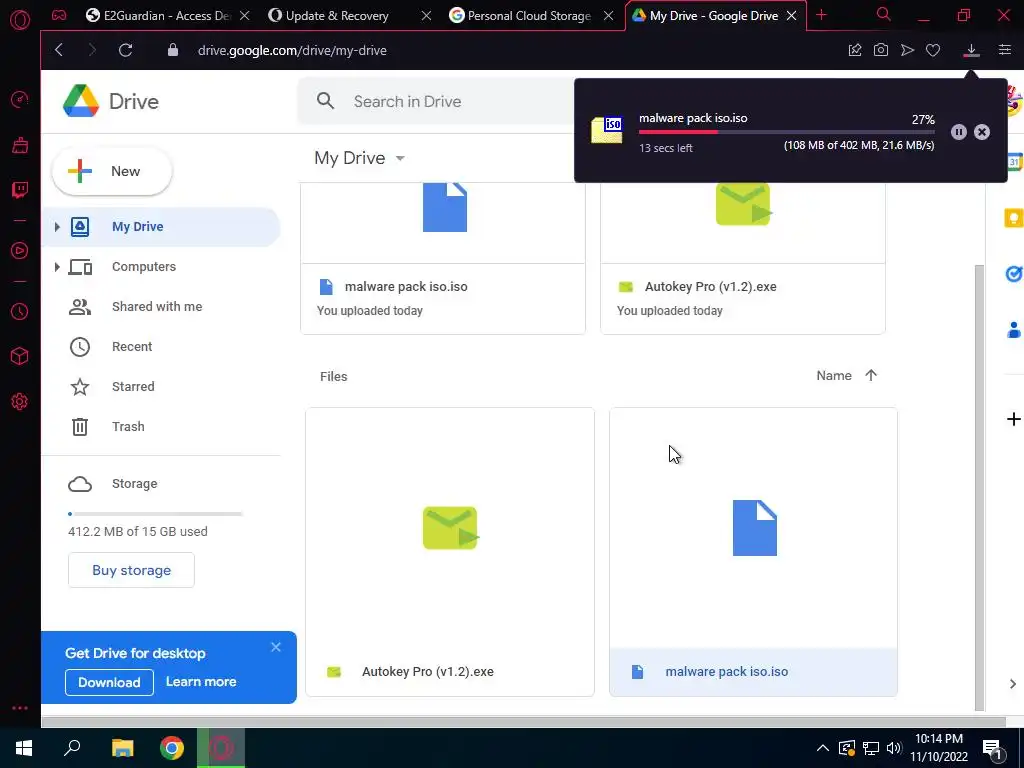Open Twitch panel in sidebar
The width and height of the screenshot is (1024, 768).
[x=20, y=190]
